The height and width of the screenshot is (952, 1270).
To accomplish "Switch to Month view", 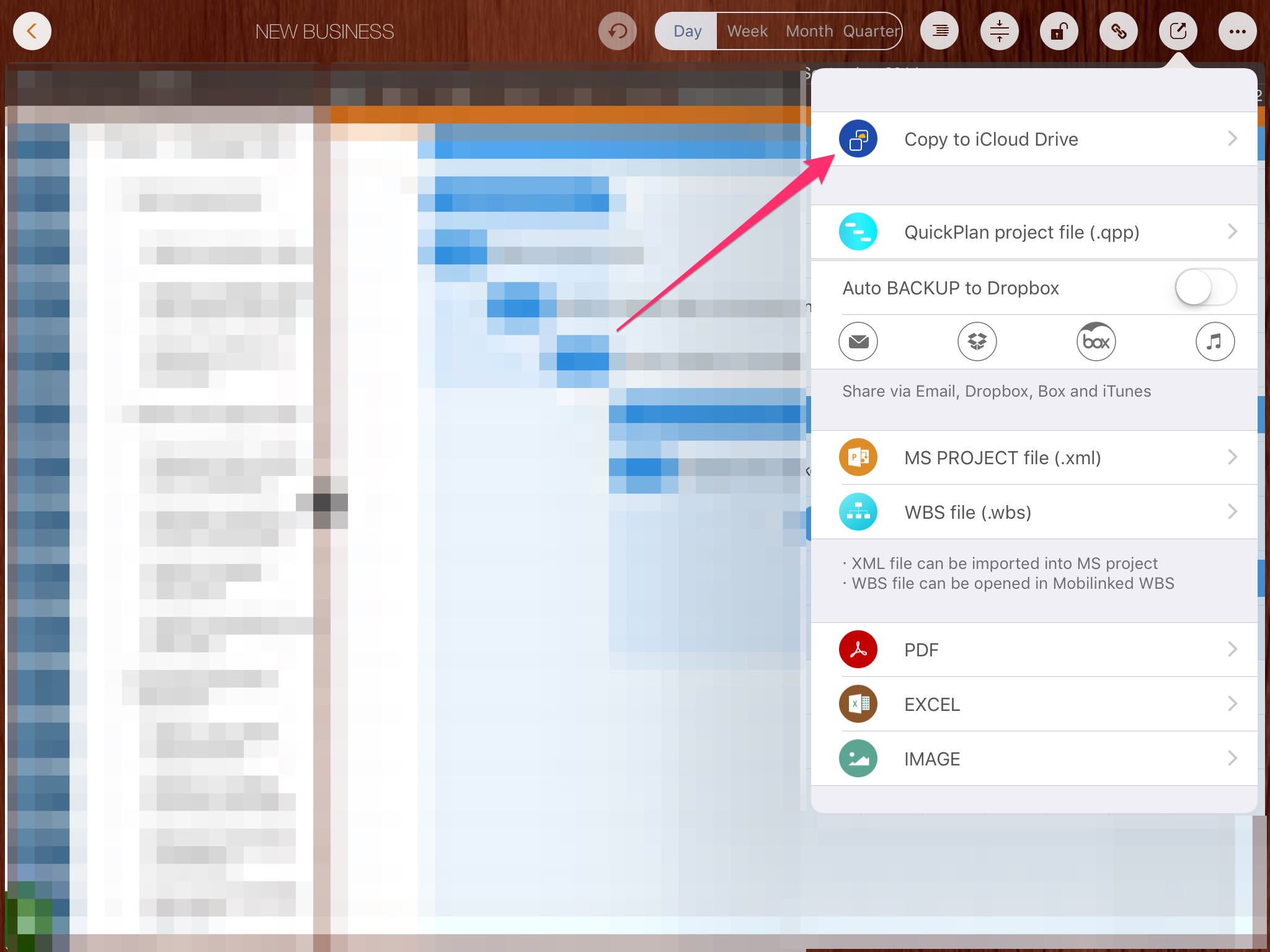I will click(x=809, y=31).
